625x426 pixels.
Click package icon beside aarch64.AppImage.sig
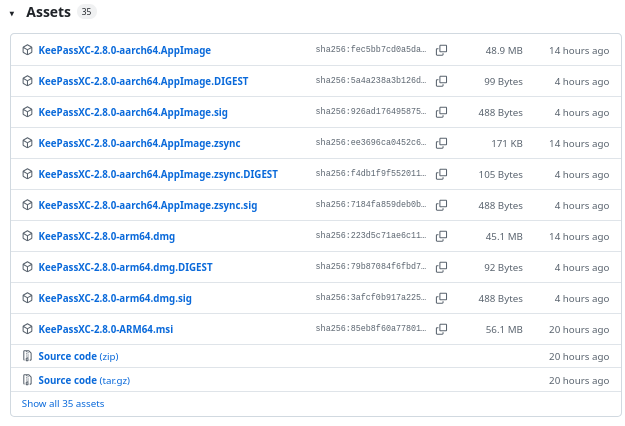27,112
